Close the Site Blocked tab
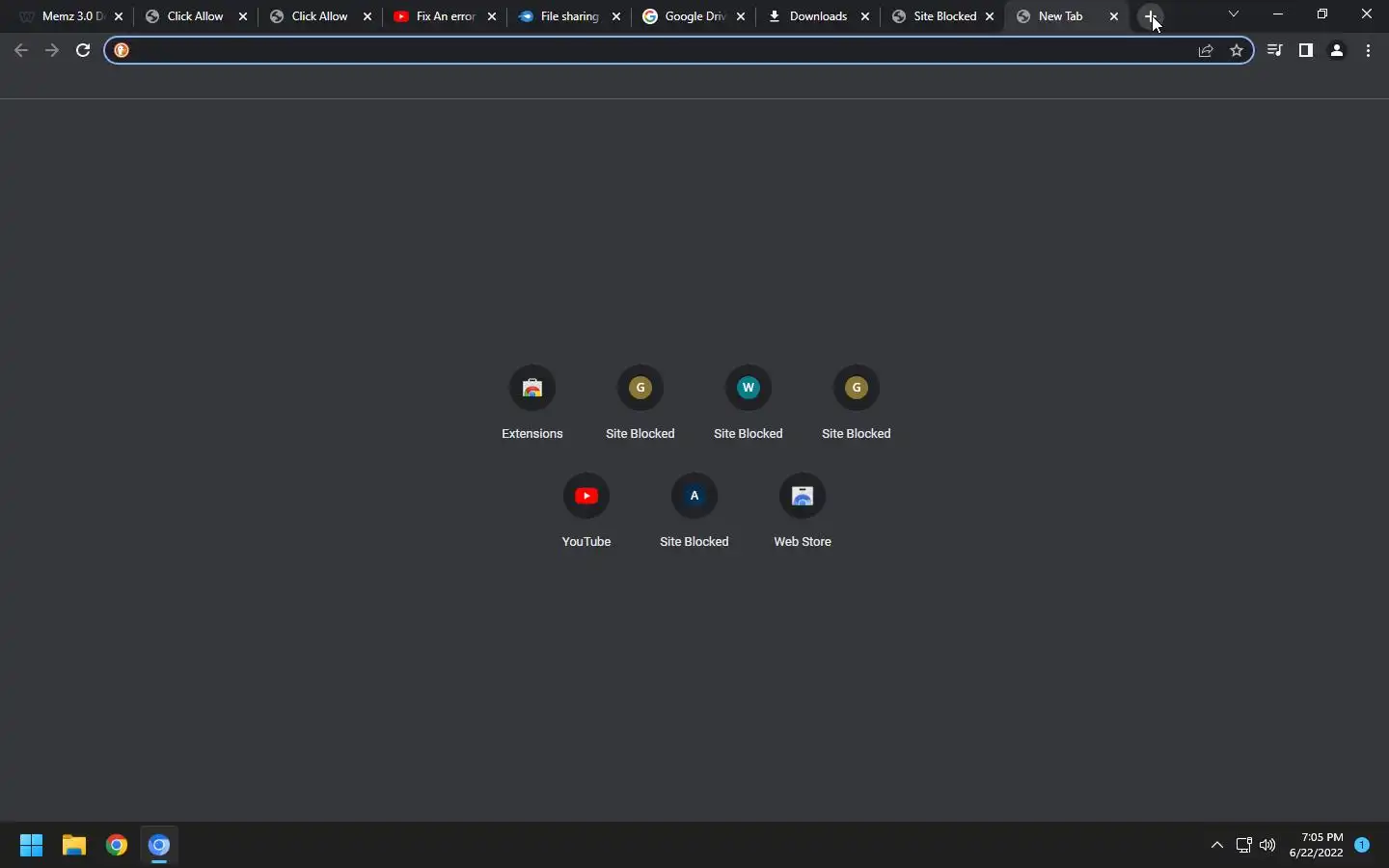The image size is (1389, 868). click(990, 16)
